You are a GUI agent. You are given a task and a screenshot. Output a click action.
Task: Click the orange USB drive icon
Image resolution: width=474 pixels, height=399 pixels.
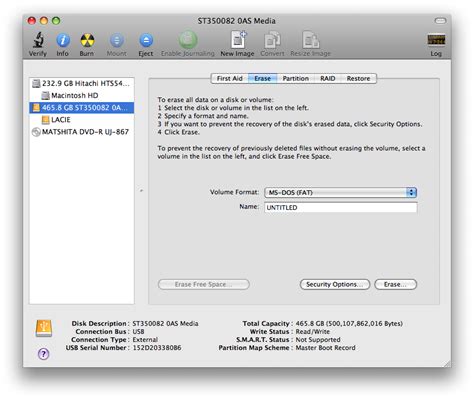[x=44, y=328]
